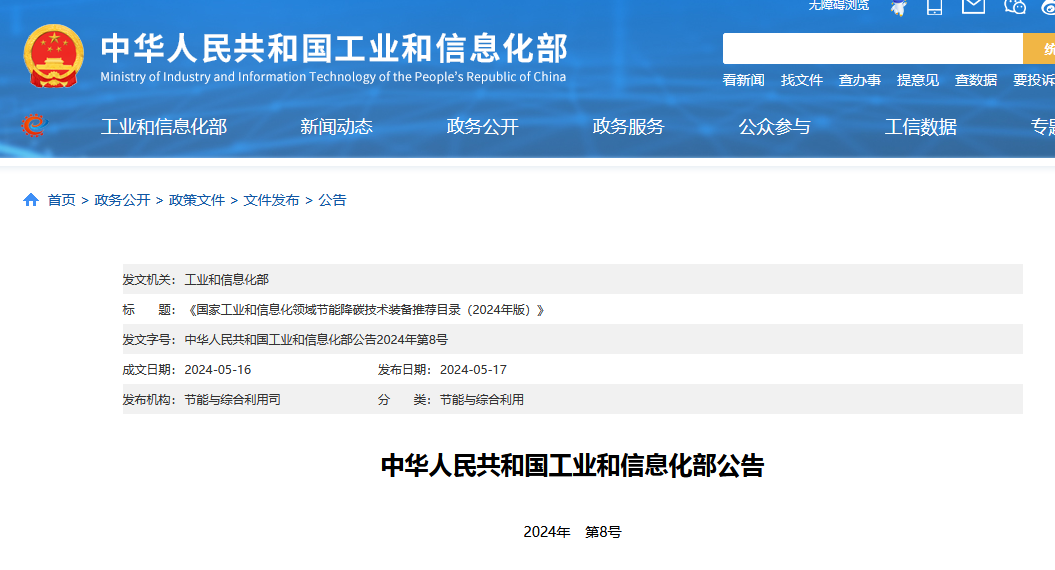Click the envelope mail icon
The height and width of the screenshot is (570, 1055).
point(974,7)
